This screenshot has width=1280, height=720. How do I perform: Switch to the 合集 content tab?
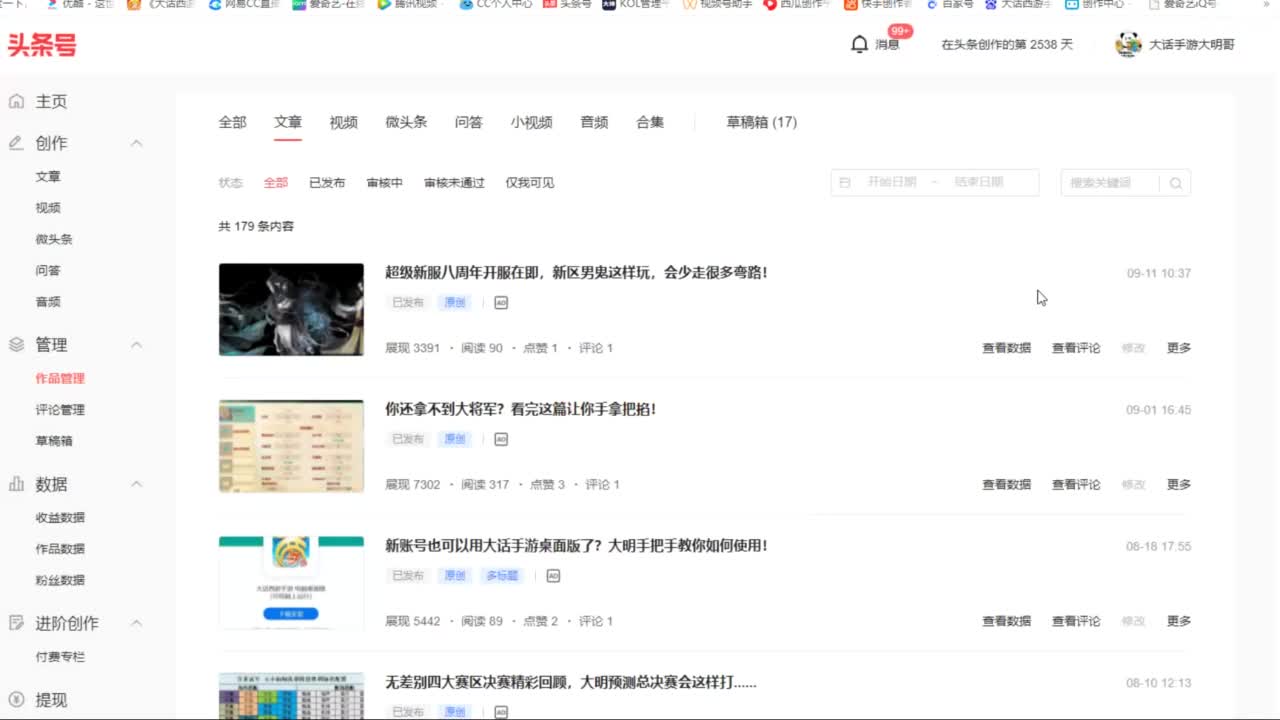click(650, 122)
